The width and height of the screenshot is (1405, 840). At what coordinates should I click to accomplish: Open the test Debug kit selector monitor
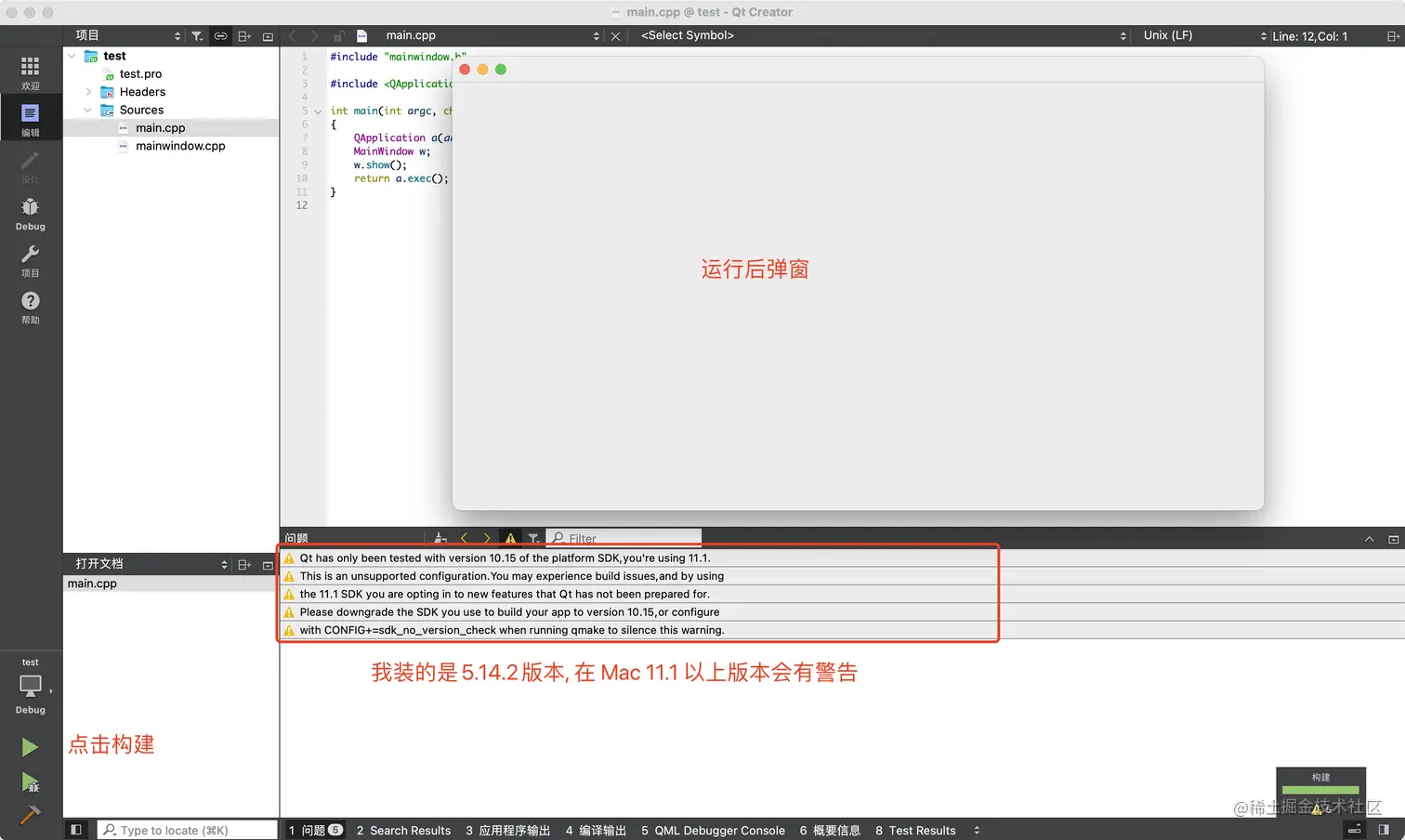click(x=31, y=686)
